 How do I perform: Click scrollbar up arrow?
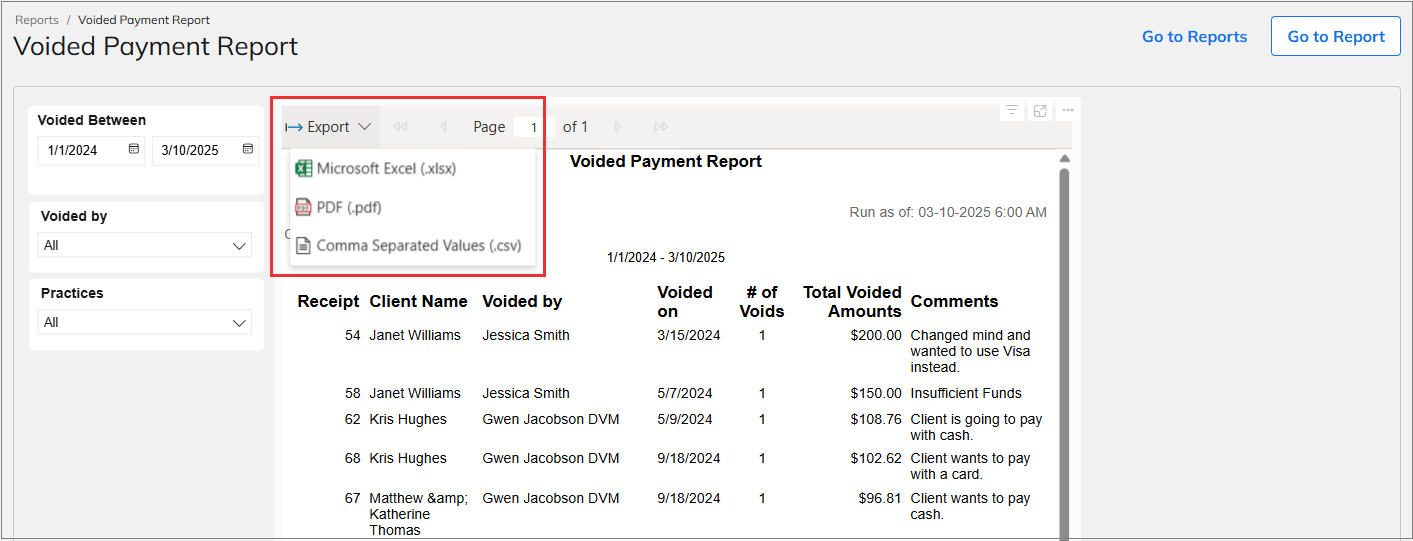1064,159
